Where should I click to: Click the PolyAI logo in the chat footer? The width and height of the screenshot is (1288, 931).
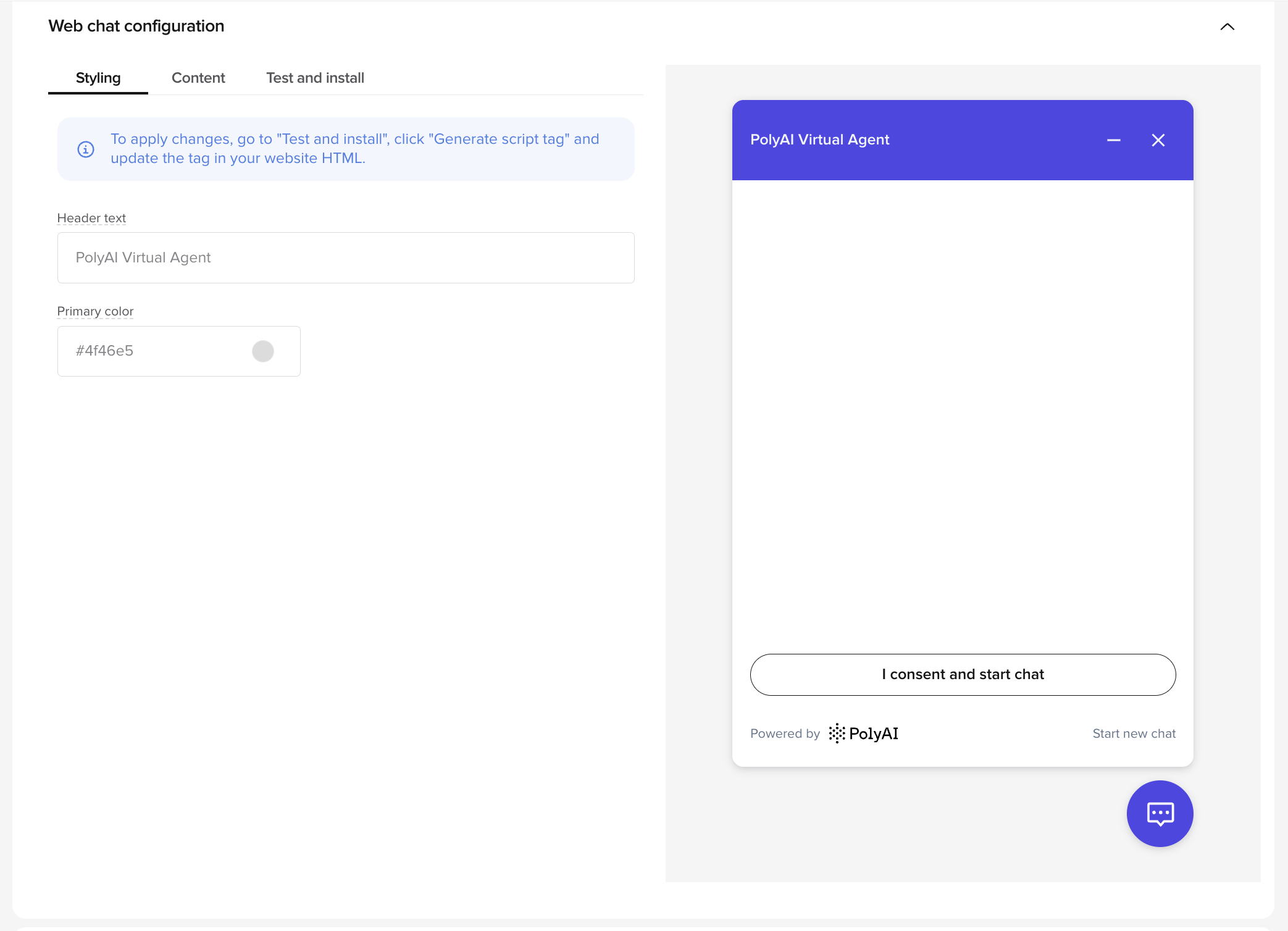pyautogui.click(x=863, y=733)
